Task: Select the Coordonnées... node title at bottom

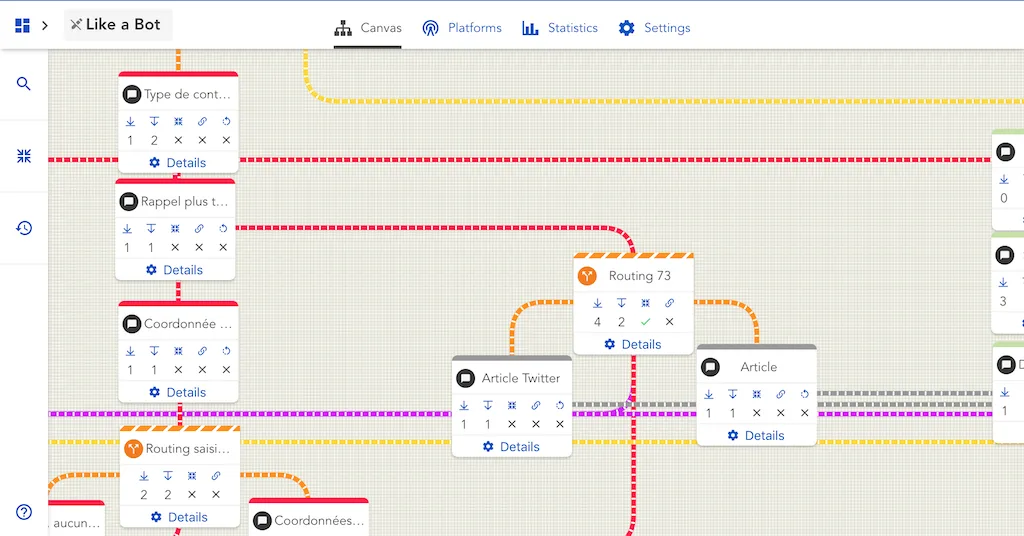Action: [x=319, y=521]
